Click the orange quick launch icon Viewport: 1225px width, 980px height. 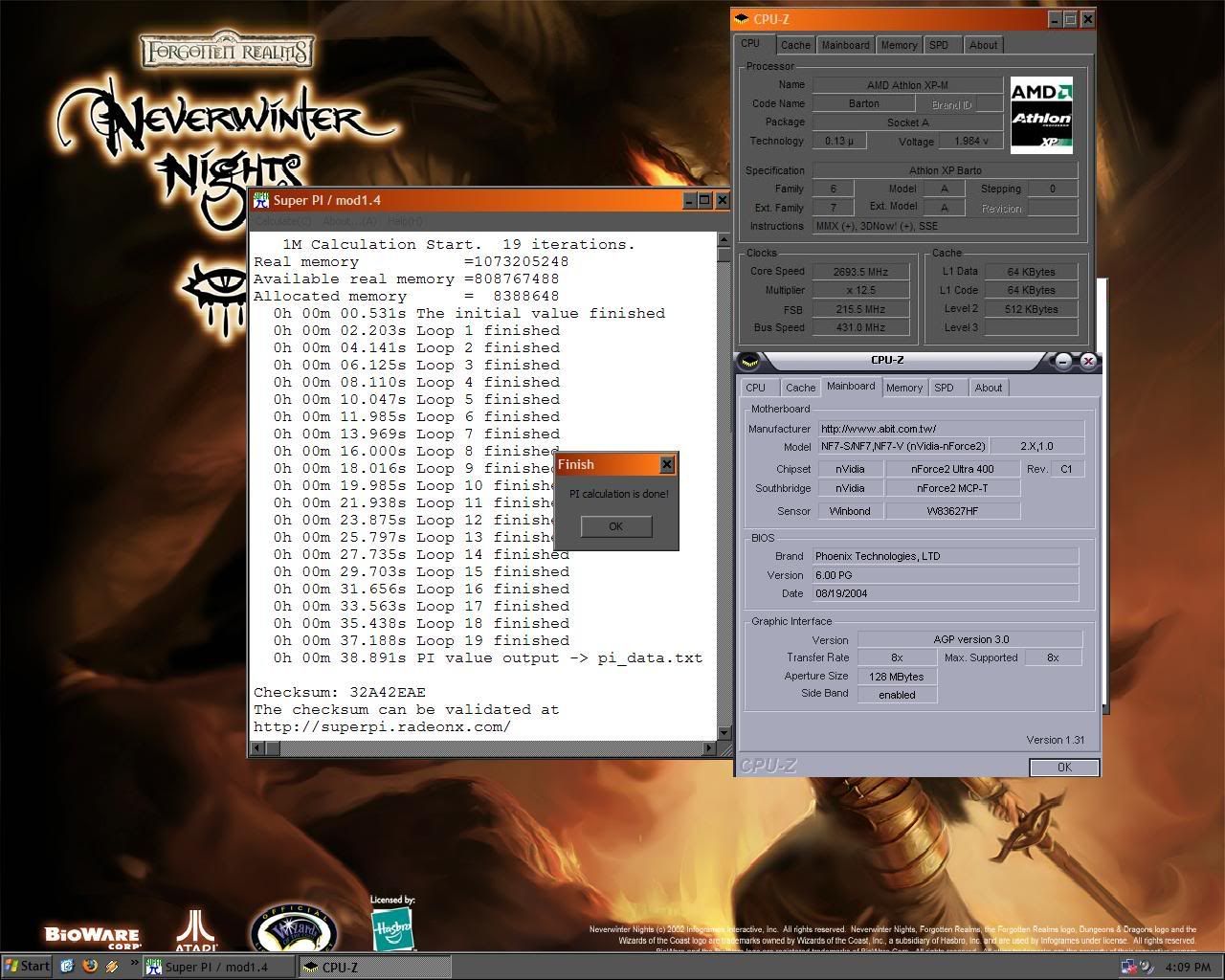pos(112,967)
